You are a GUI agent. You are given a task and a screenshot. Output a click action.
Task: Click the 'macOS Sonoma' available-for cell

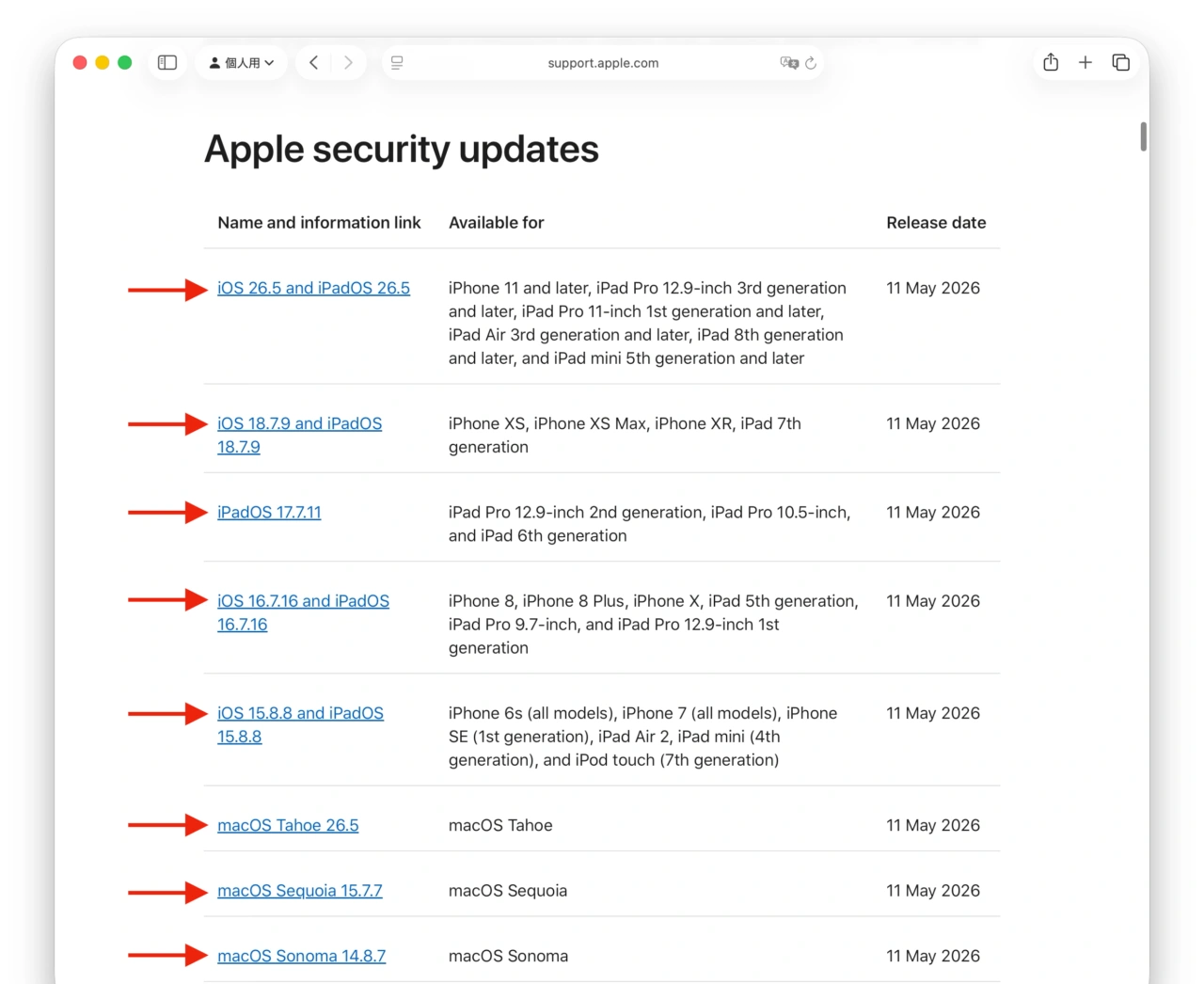tap(508, 956)
